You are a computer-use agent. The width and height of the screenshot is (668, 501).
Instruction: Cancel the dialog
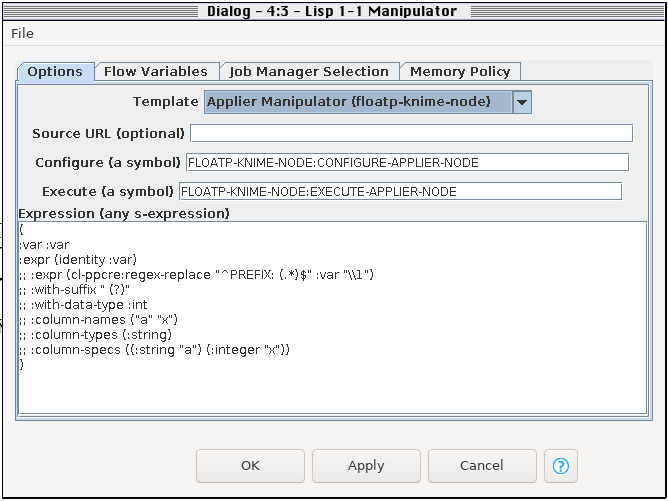(482, 466)
